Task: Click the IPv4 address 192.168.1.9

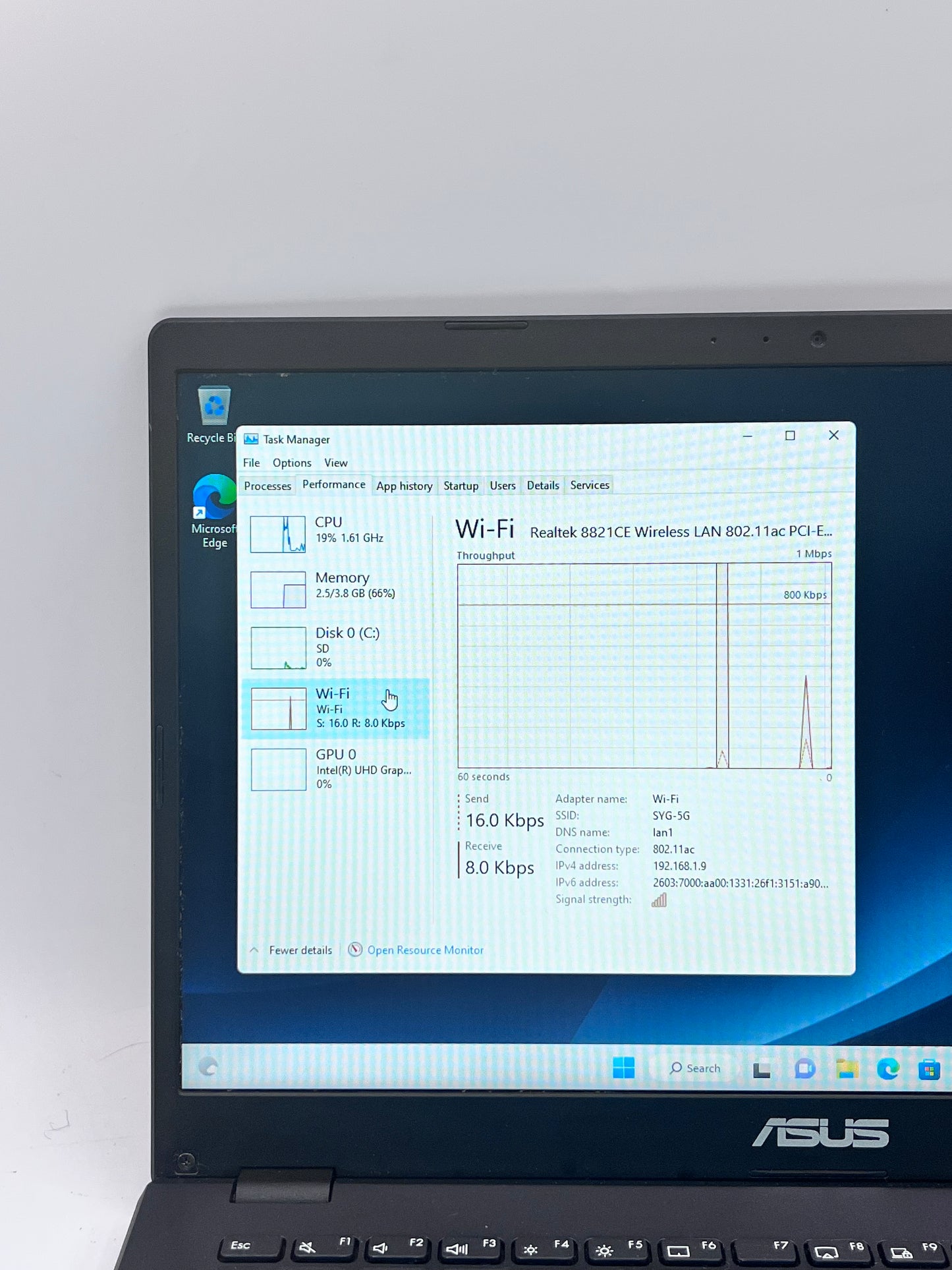Action: 679,867
